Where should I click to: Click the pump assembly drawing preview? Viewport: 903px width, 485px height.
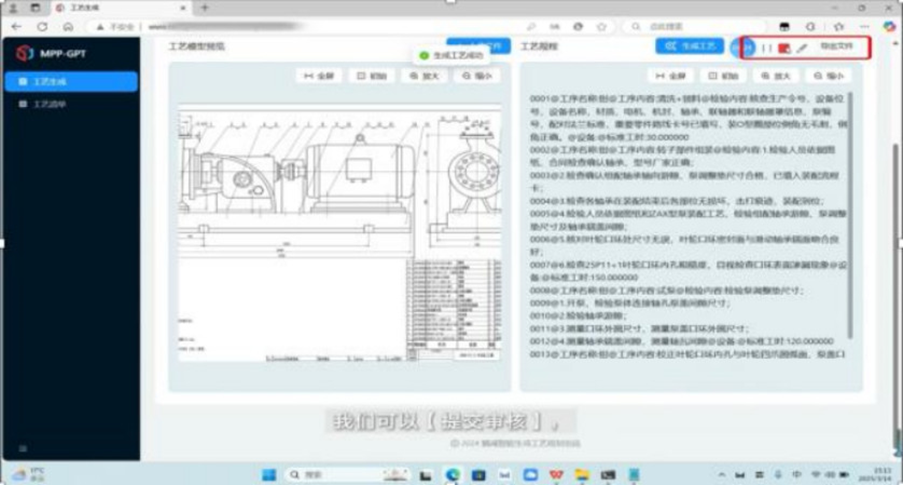[x=339, y=233]
